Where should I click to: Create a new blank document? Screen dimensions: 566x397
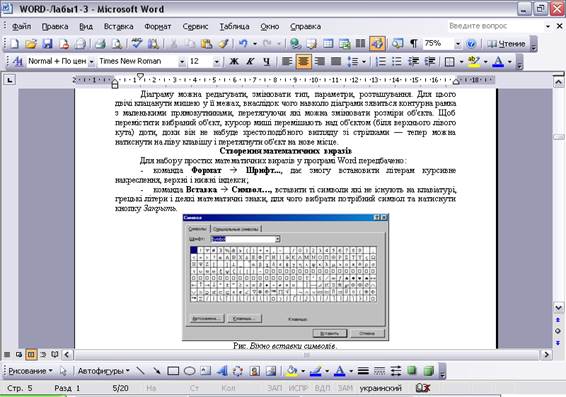(14, 44)
